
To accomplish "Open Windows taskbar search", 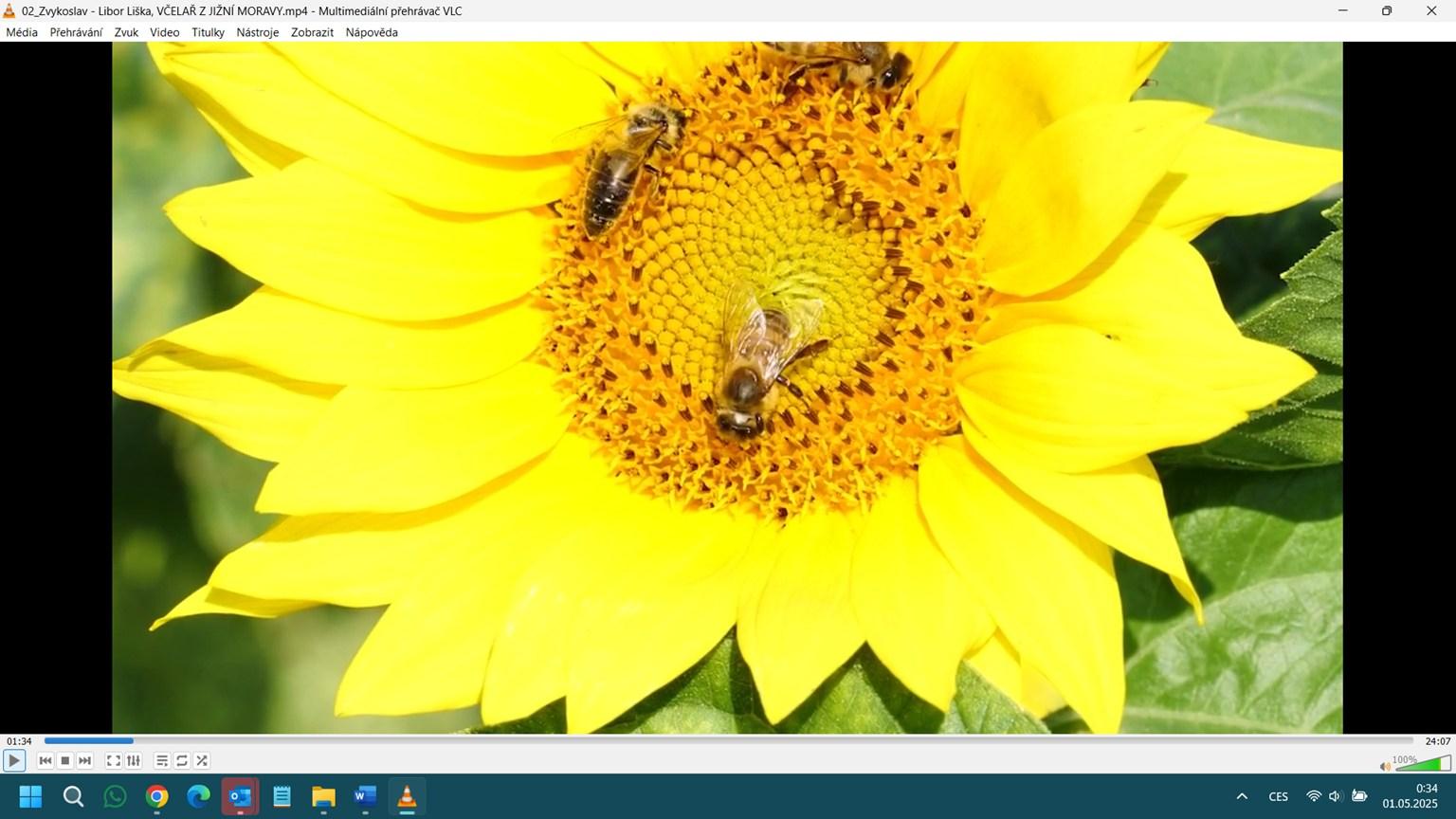I will tap(73, 796).
